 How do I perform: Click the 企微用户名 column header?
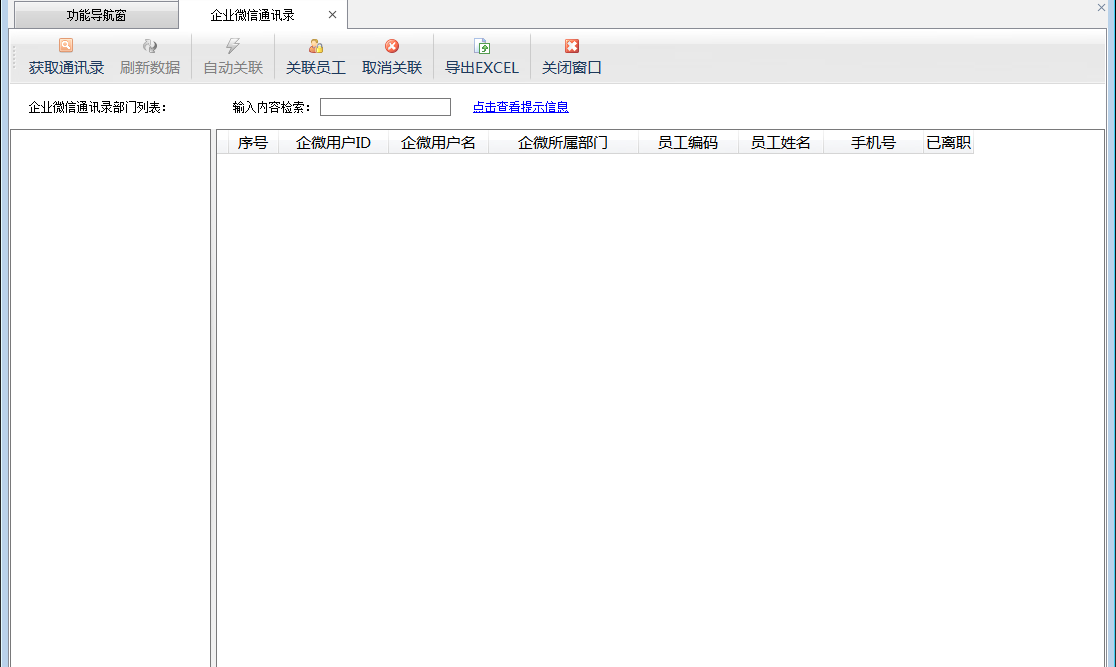pyautogui.click(x=438, y=143)
